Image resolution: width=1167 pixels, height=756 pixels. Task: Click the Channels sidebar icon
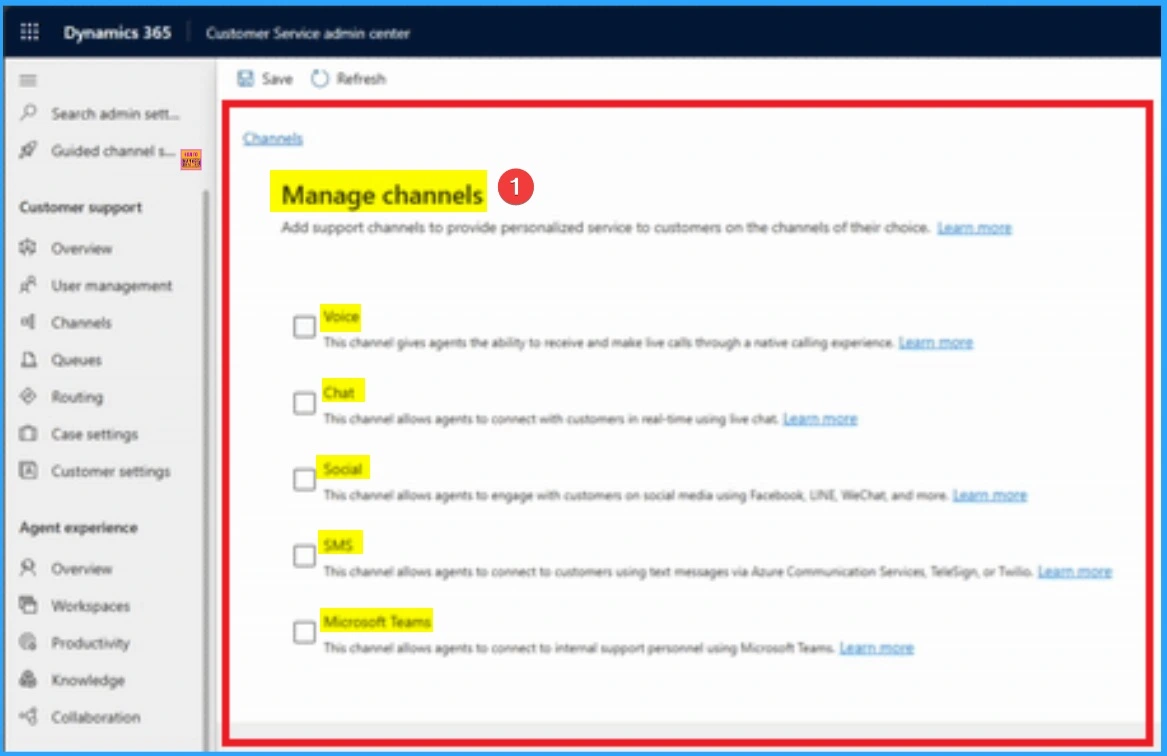pos(28,322)
